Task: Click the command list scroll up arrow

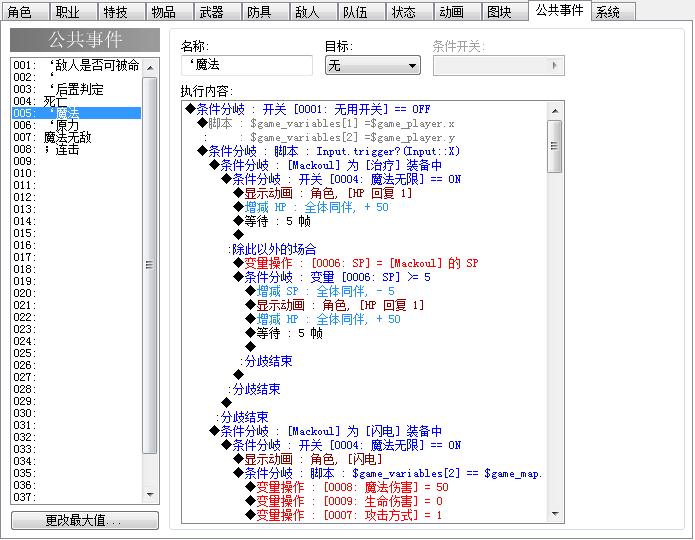Action: point(554,110)
